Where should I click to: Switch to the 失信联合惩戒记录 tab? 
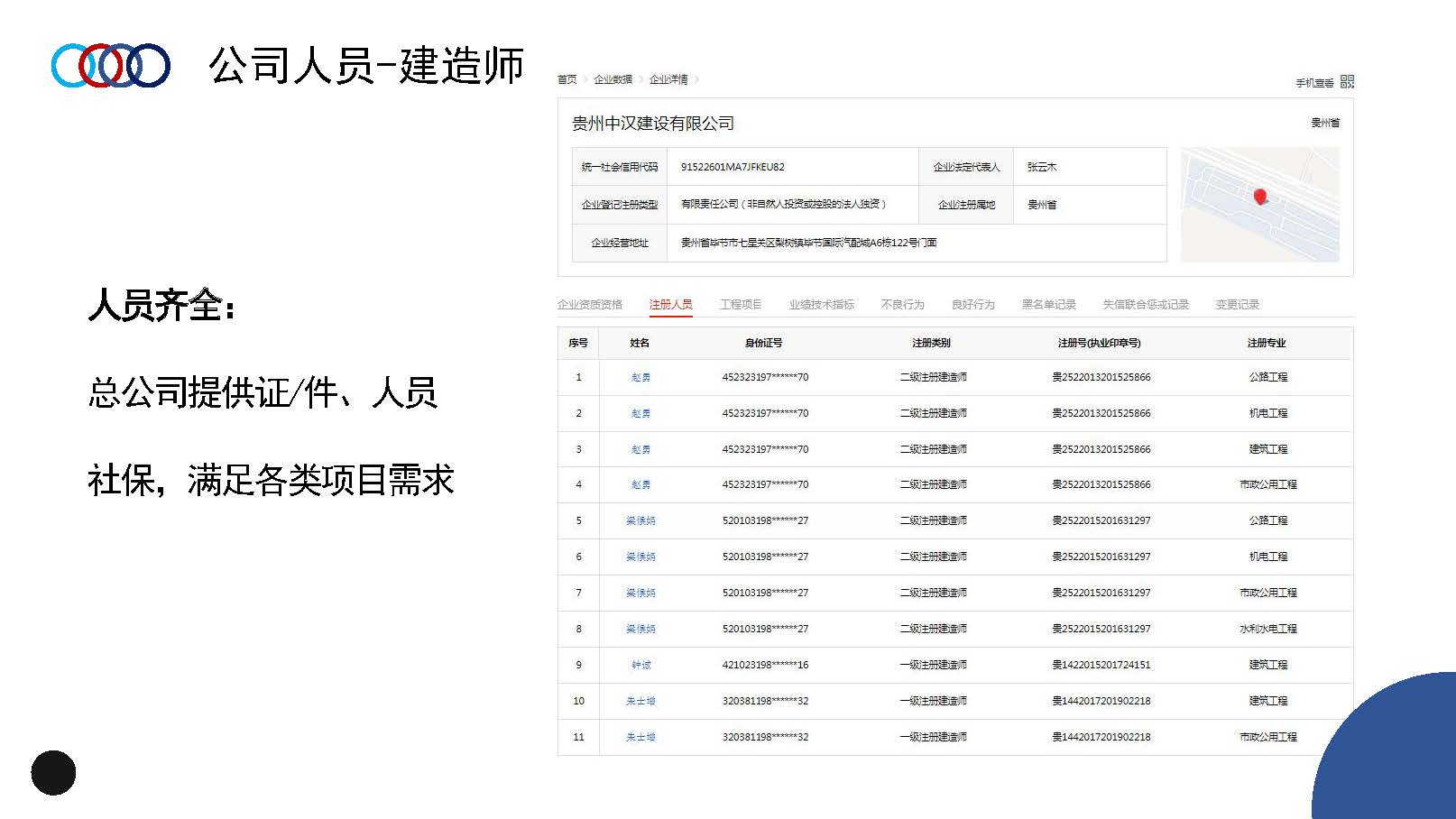click(1146, 305)
